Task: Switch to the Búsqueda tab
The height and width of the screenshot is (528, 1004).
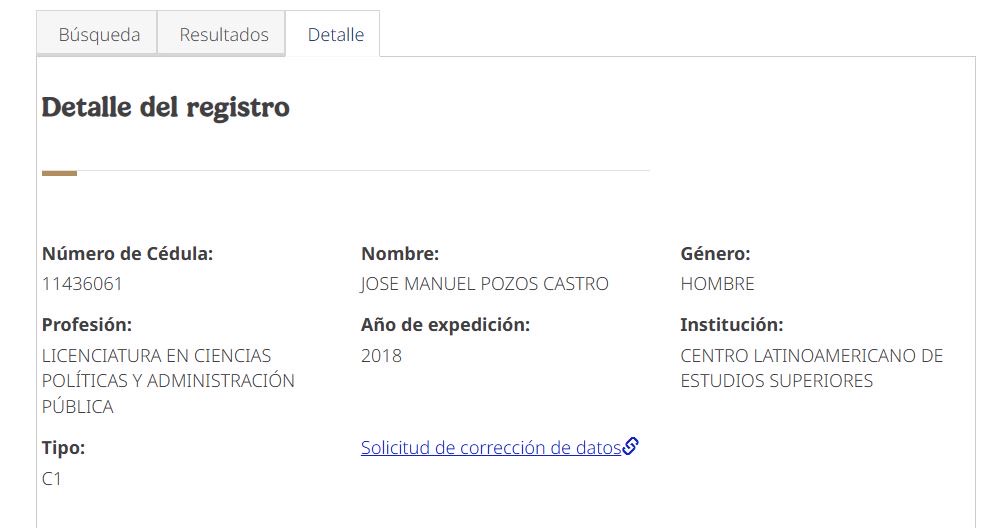Action: coord(99,35)
